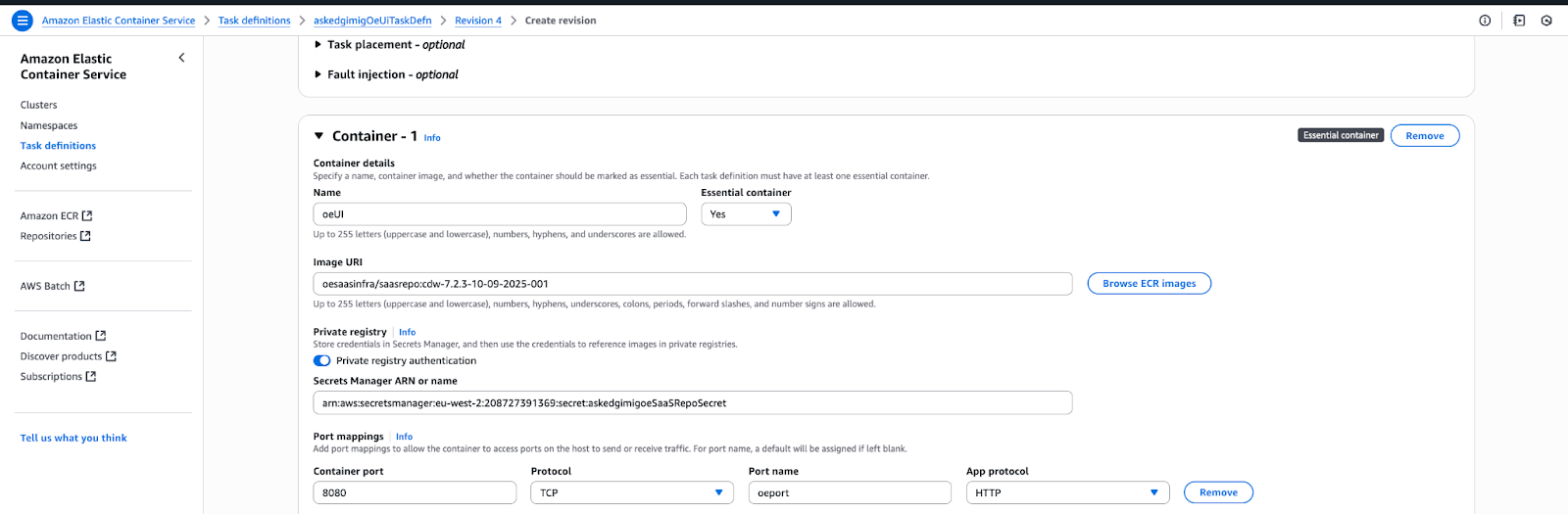Click into the Image URI input field
Image resolution: width=1568 pixels, height=514 pixels.
click(x=692, y=284)
